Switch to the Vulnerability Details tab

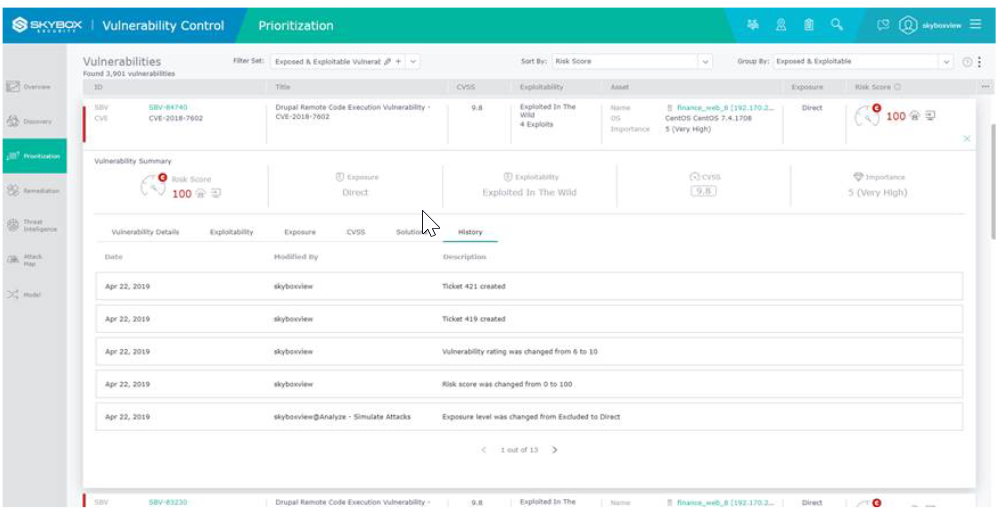(x=145, y=232)
